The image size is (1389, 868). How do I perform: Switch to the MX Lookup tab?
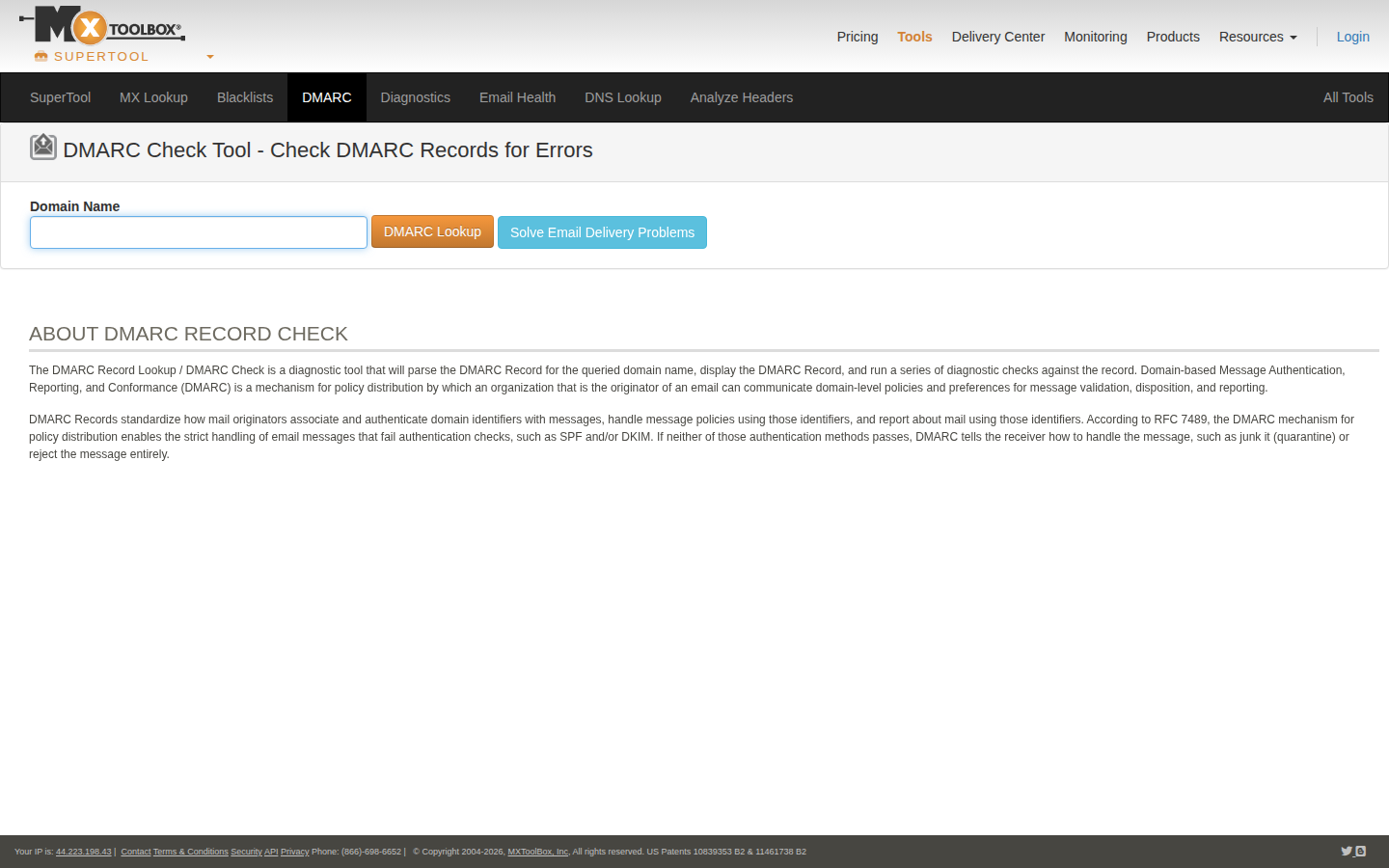point(153,97)
